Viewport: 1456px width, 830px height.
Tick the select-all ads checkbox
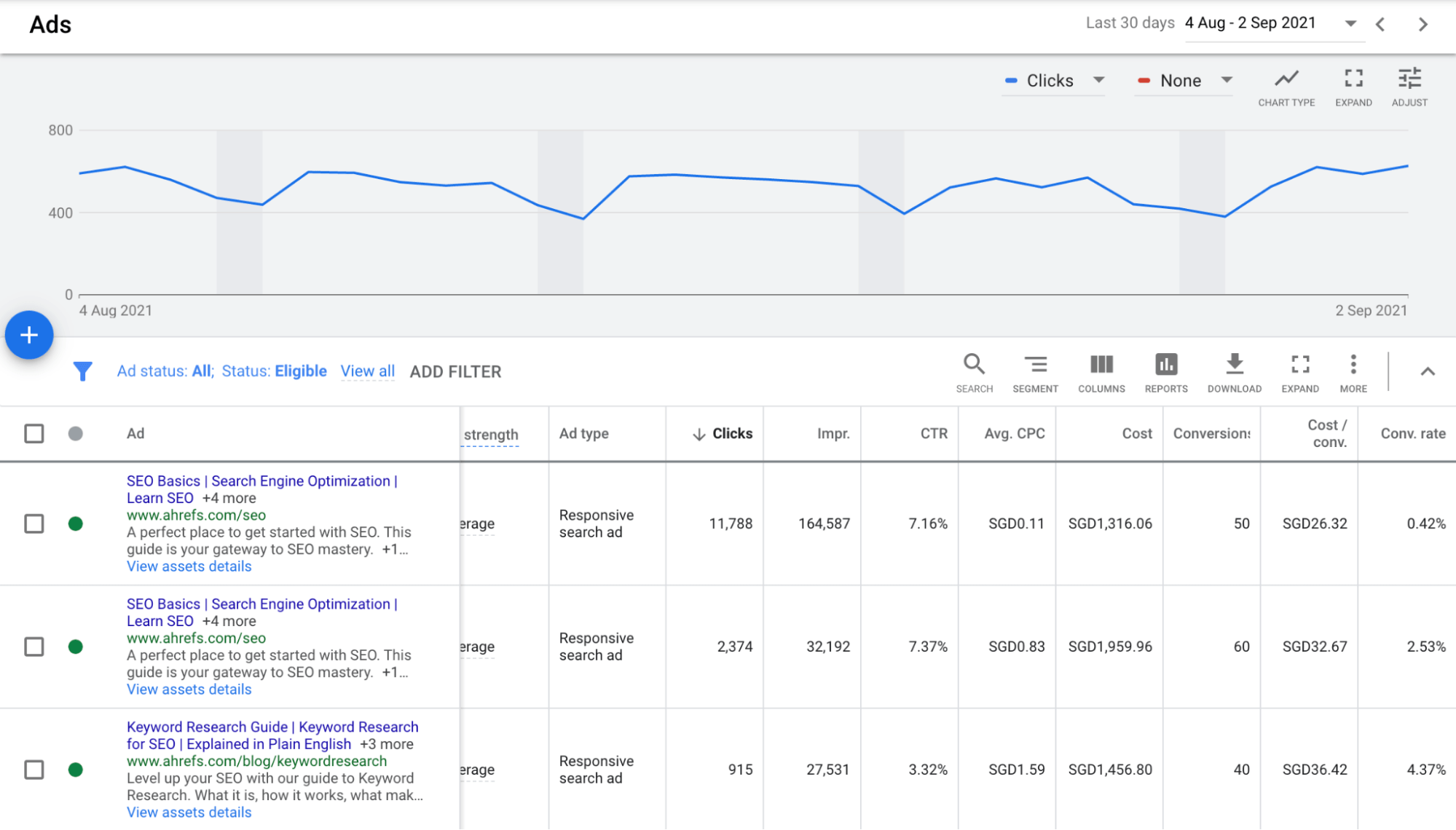tap(34, 434)
